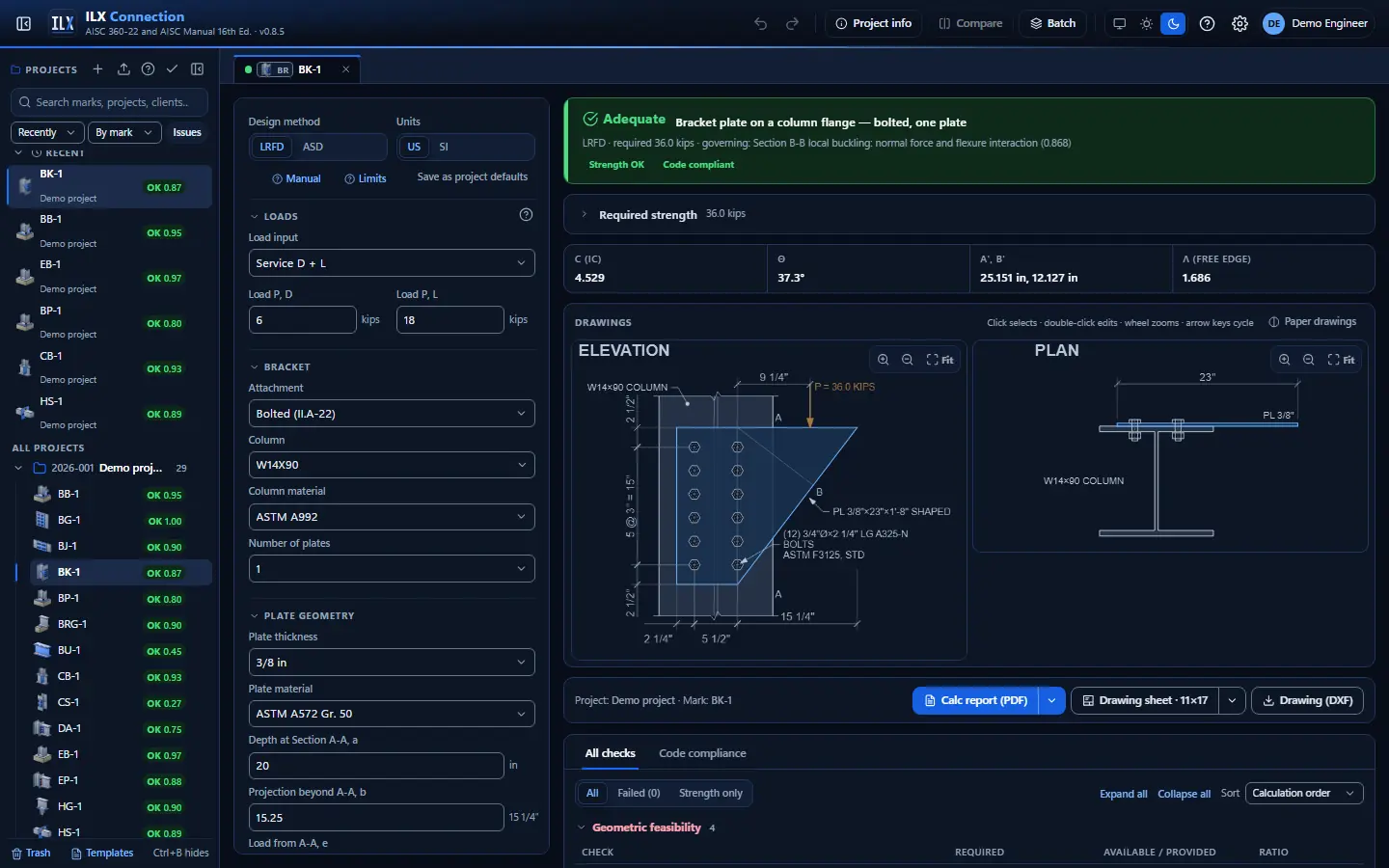Image resolution: width=1389 pixels, height=868 pixels.
Task: Click the Redo arrow
Action: (793, 23)
